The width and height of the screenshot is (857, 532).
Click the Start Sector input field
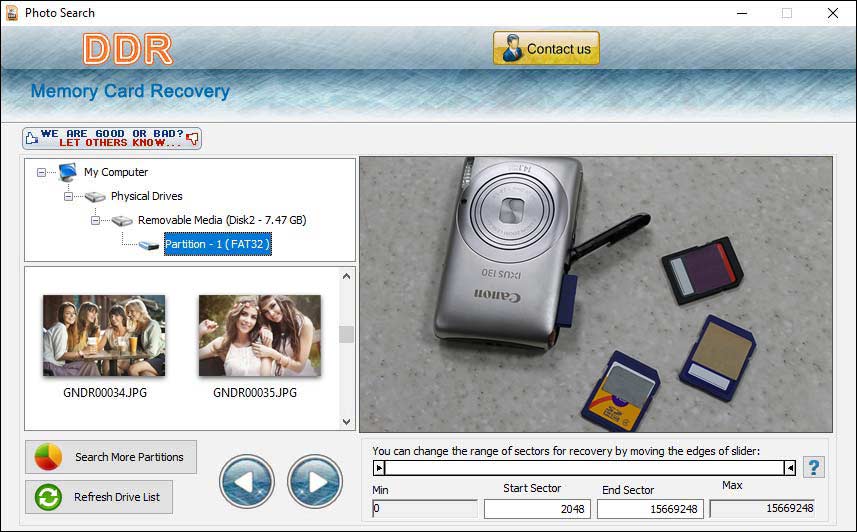(537, 509)
